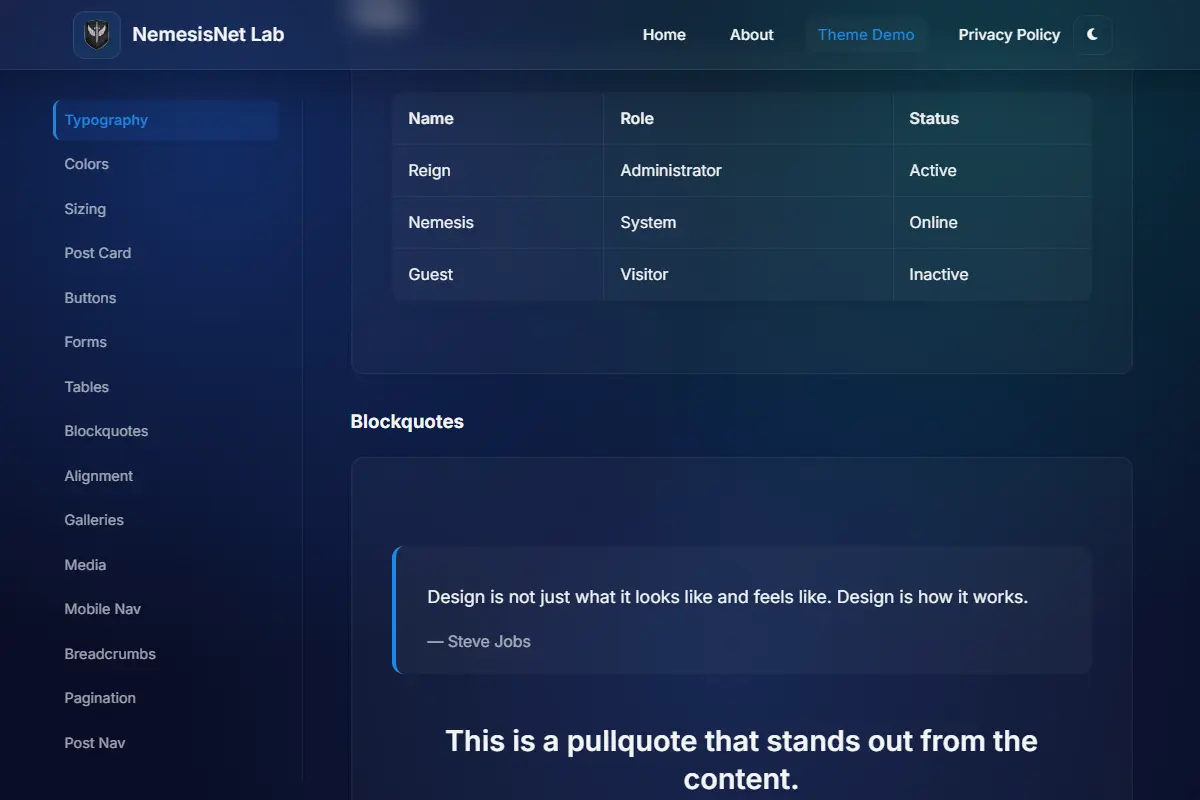Go to the Mobile Nav section
Image resolution: width=1200 pixels, height=800 pixels.
click(166, 609)
